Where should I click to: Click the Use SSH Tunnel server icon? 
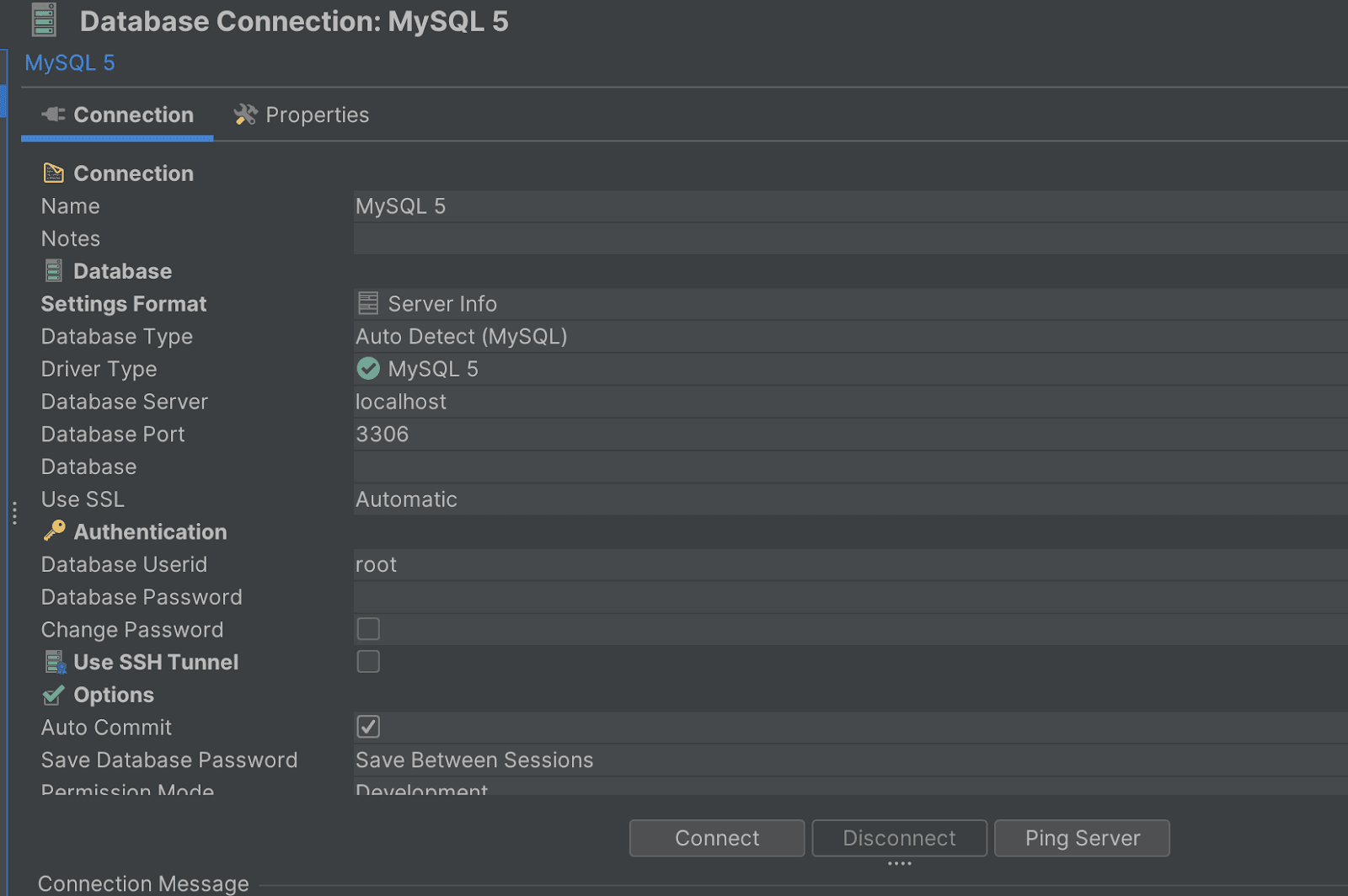point(55,662)
